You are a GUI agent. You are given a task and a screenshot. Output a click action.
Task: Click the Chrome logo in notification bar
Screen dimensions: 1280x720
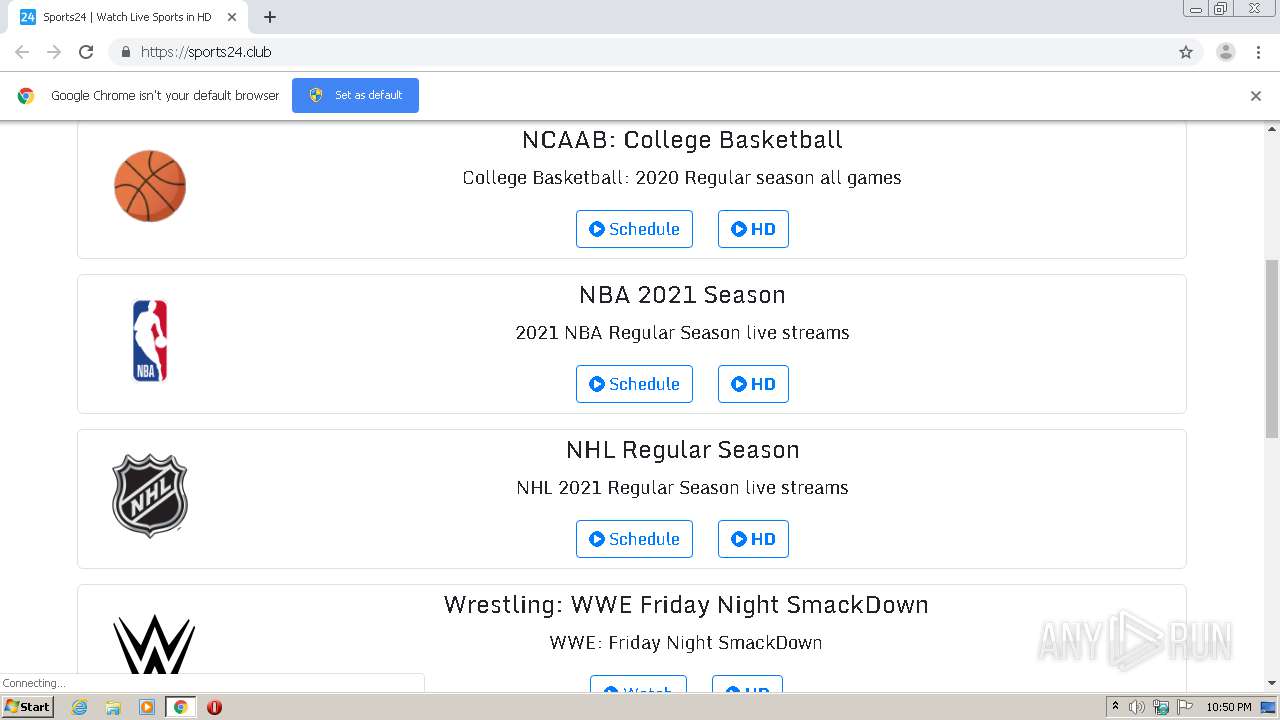pyautogui.click(x=26, y=96)
